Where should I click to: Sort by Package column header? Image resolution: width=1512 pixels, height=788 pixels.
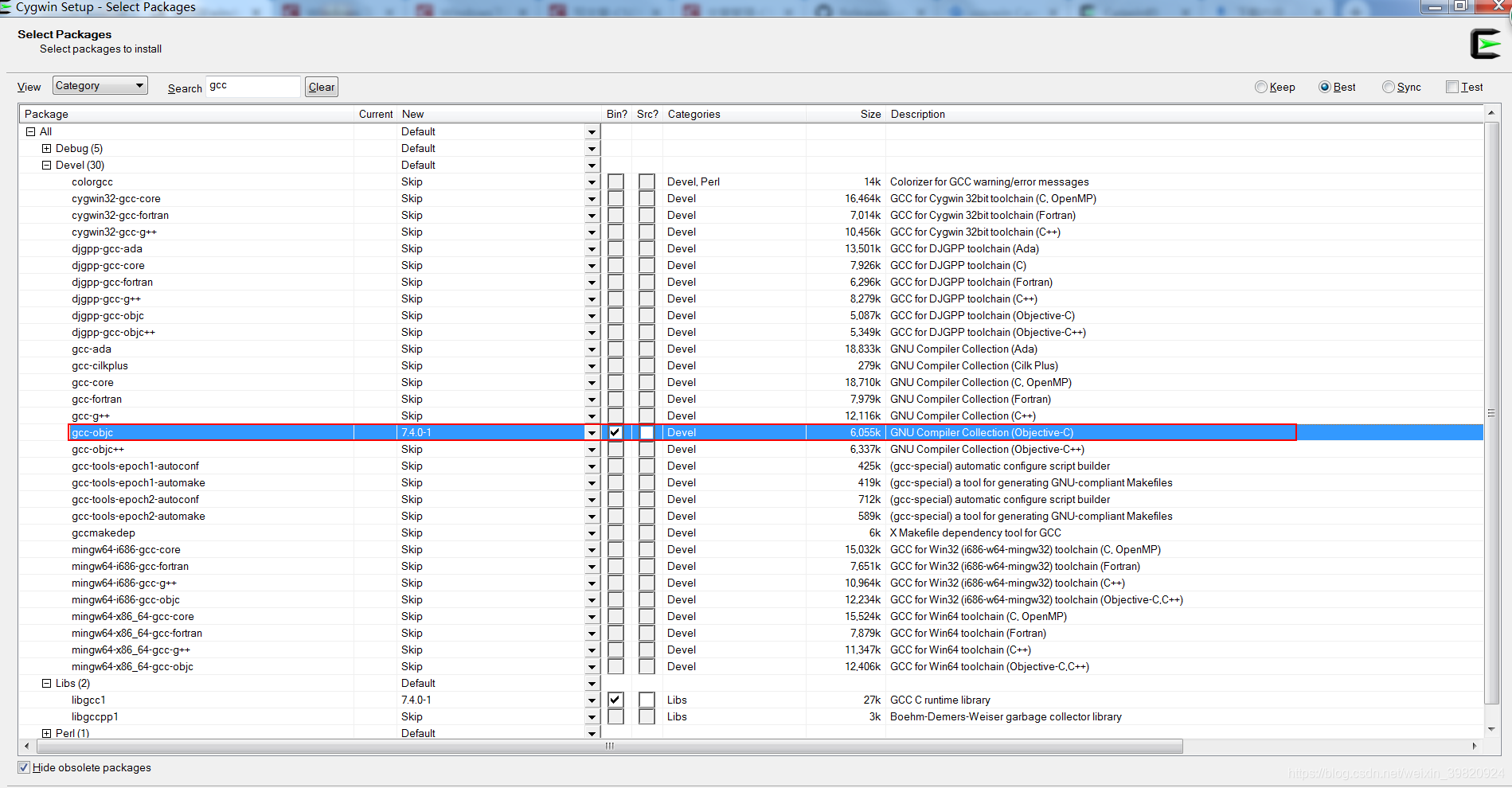[x=186, y=114]
